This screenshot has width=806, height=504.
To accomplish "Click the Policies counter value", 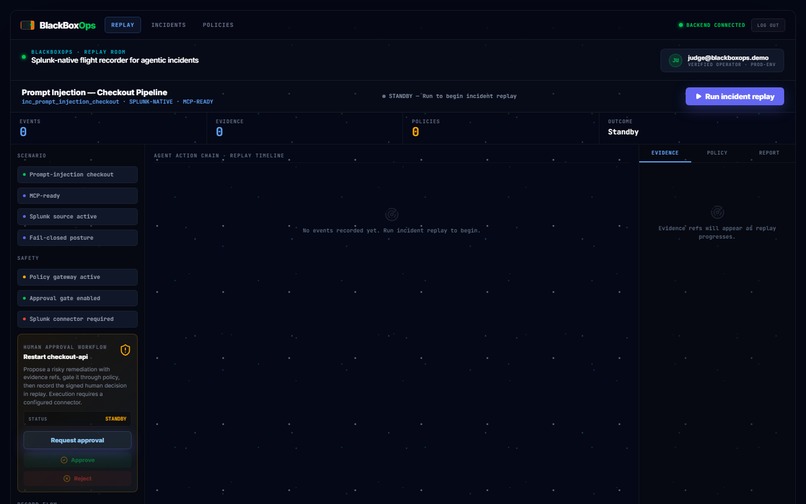I will (x=415, y=132).
